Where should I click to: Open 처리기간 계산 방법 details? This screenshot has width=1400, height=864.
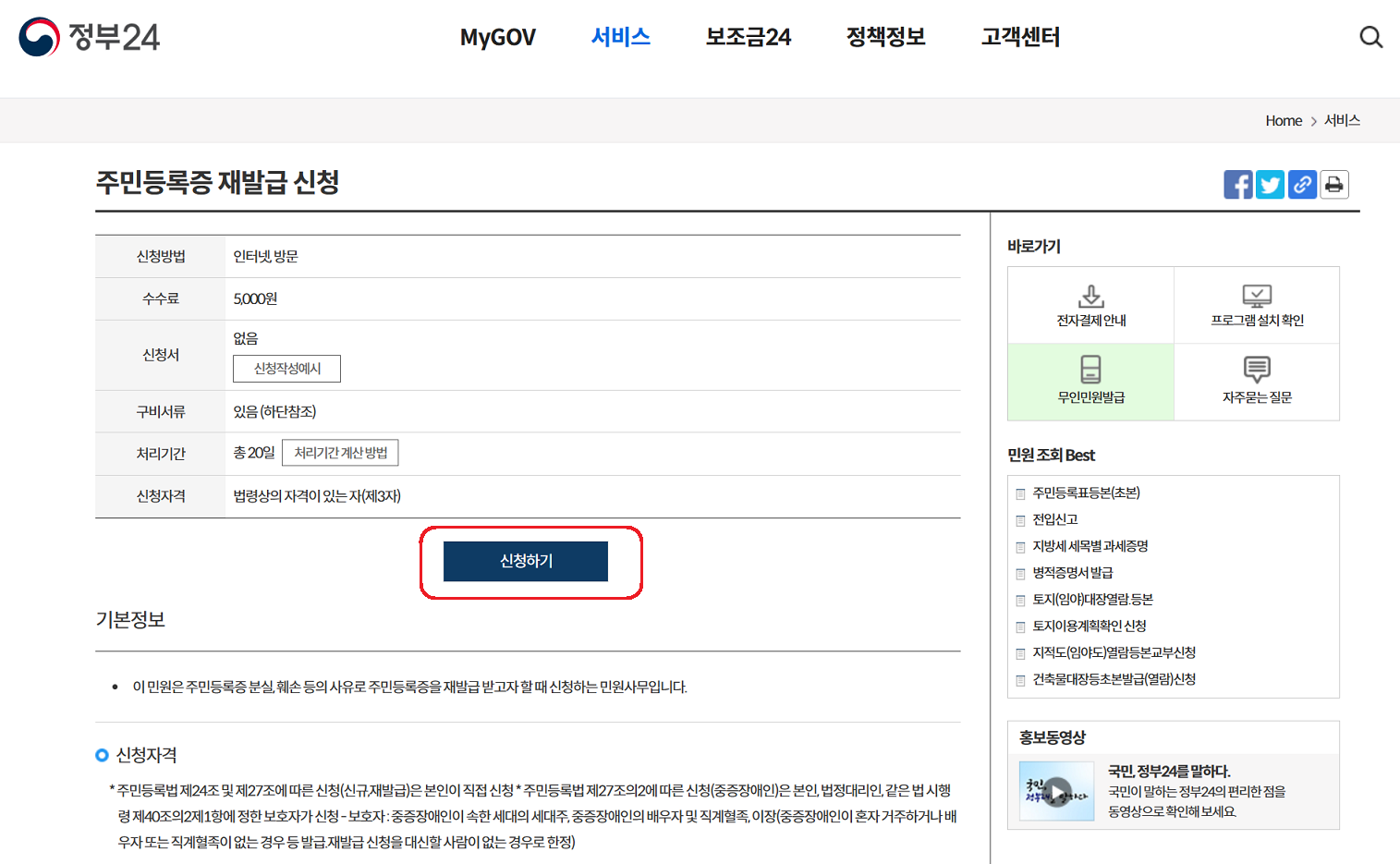pyautogui.click(x=340, y=452)
